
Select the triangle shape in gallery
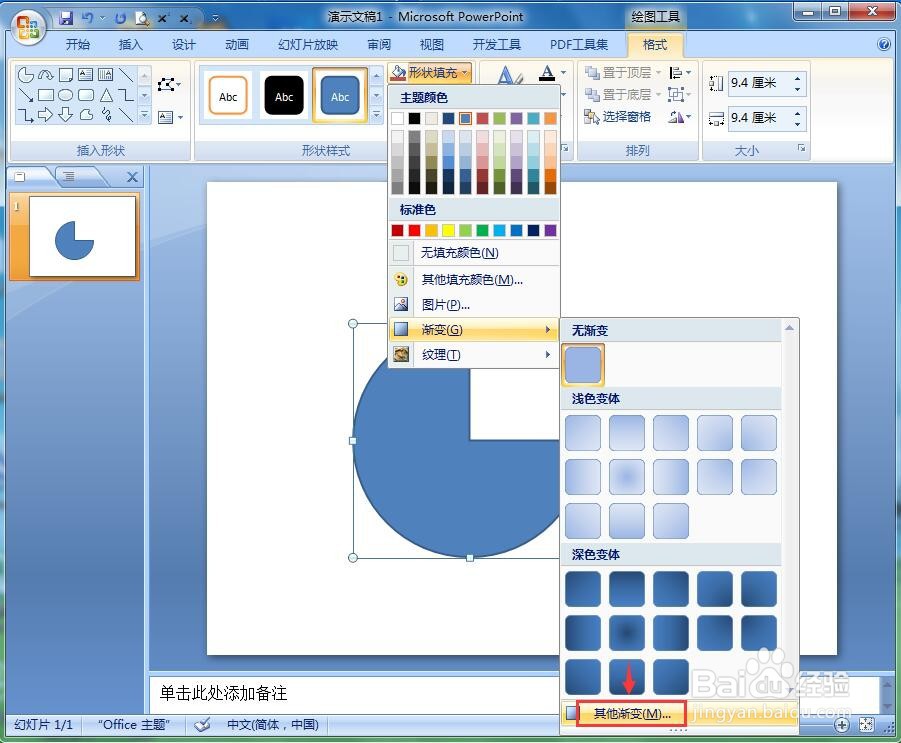click(x=106, y=95)
